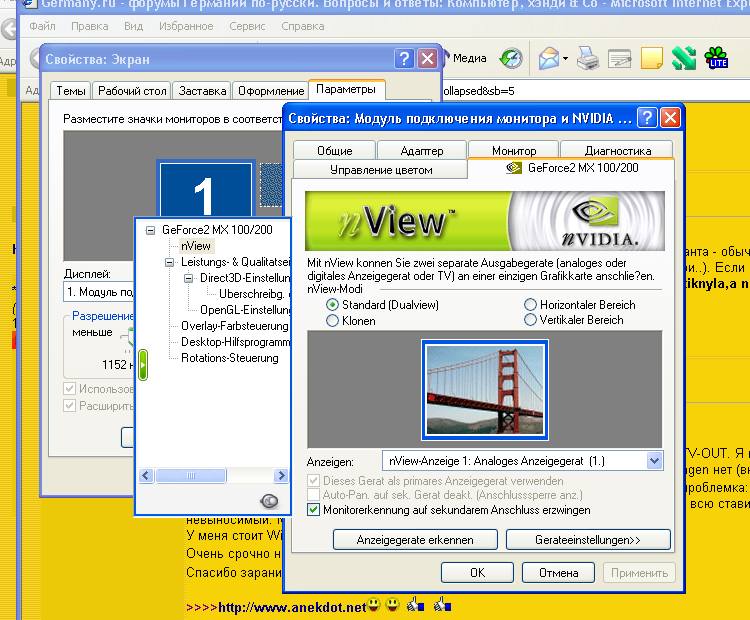The height and width of the screenshot is (620, 750).
Task: Select the Klonen radio button
Action: click(332, 321)
